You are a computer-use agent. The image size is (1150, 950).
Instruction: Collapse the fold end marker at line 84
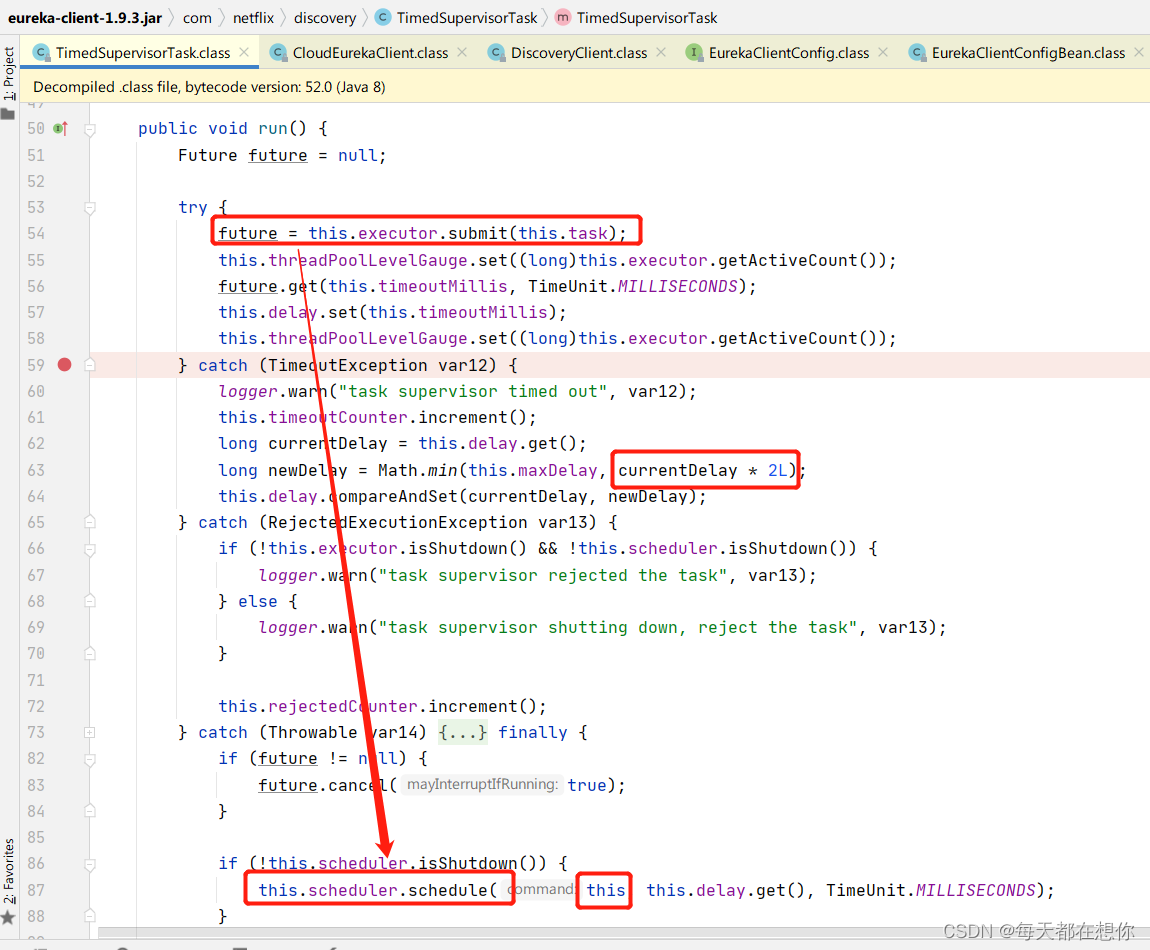click(90, 811)
